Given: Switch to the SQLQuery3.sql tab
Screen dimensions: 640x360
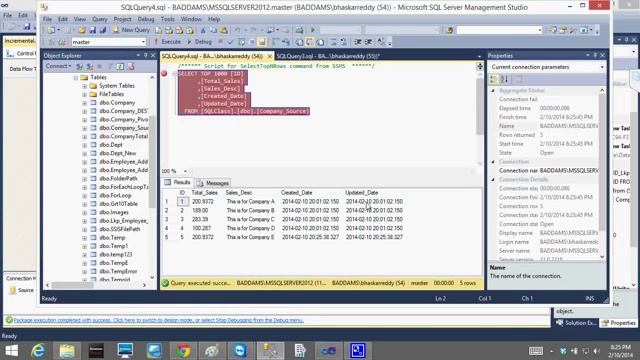Looking at the screenshot, I should pyautogui.click(x=328, y=56).
